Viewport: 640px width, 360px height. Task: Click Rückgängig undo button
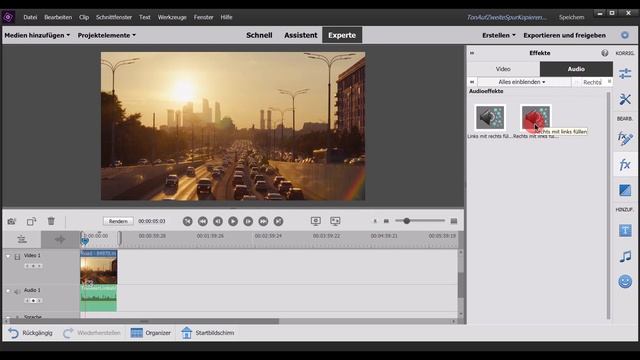[x=31, y=333]
